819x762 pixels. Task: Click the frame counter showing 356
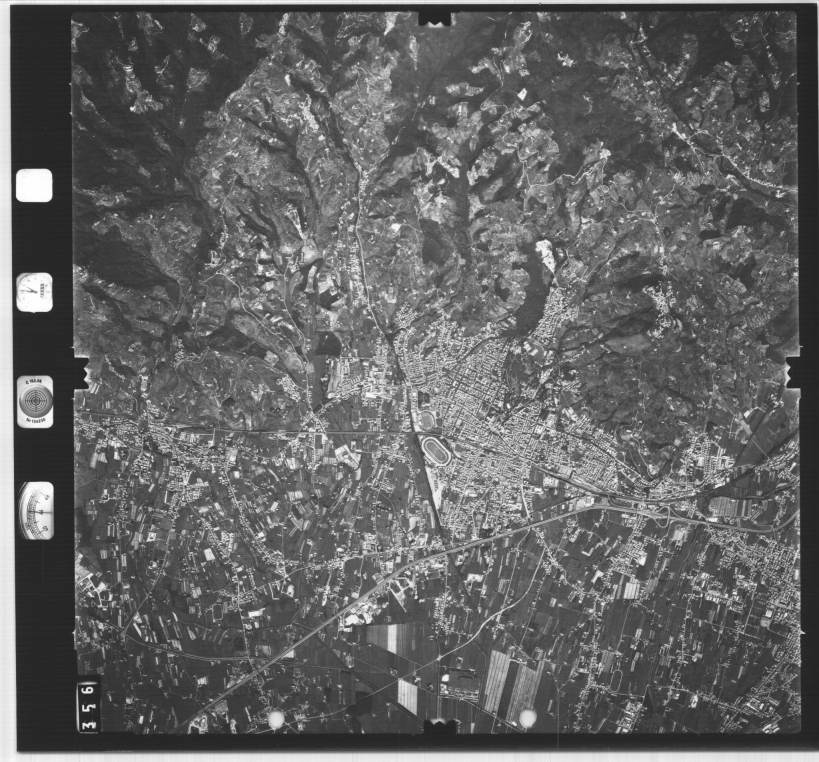click(88, 706)
